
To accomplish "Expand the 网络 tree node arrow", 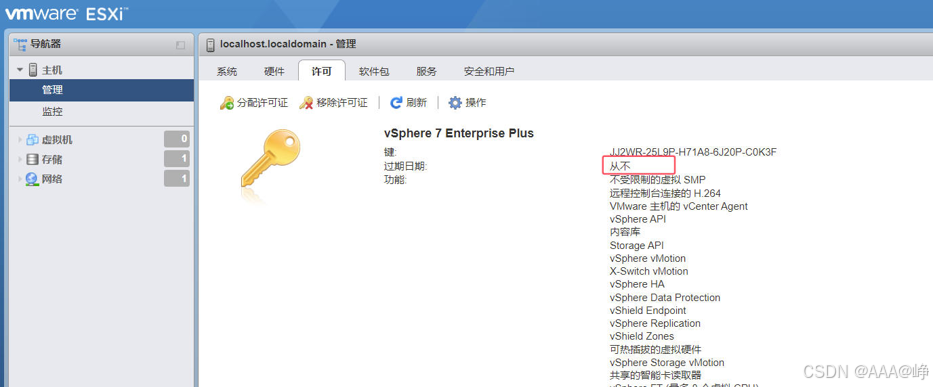I will point(20,179).
